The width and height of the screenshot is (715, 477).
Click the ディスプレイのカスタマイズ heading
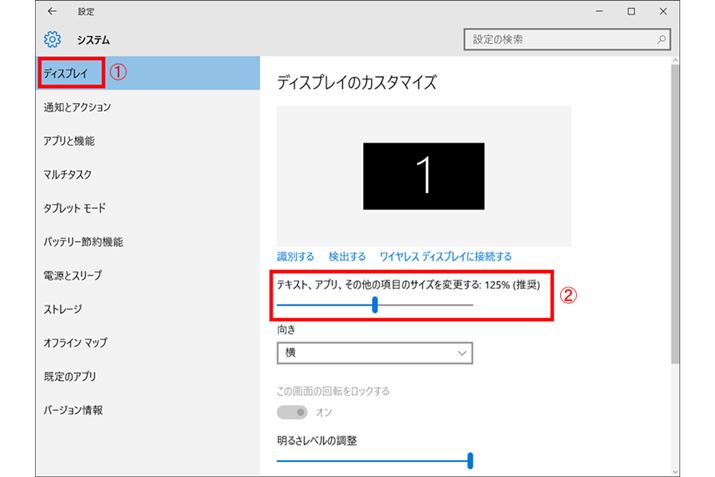(x=357, y=83)
